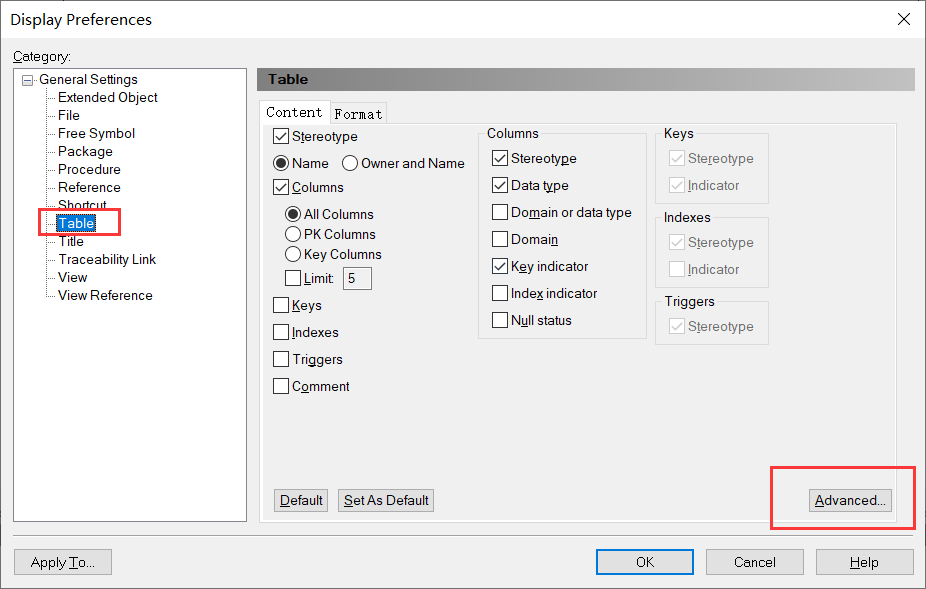Open Help for display preferences

pyautogui.click(x=865, y=562)
